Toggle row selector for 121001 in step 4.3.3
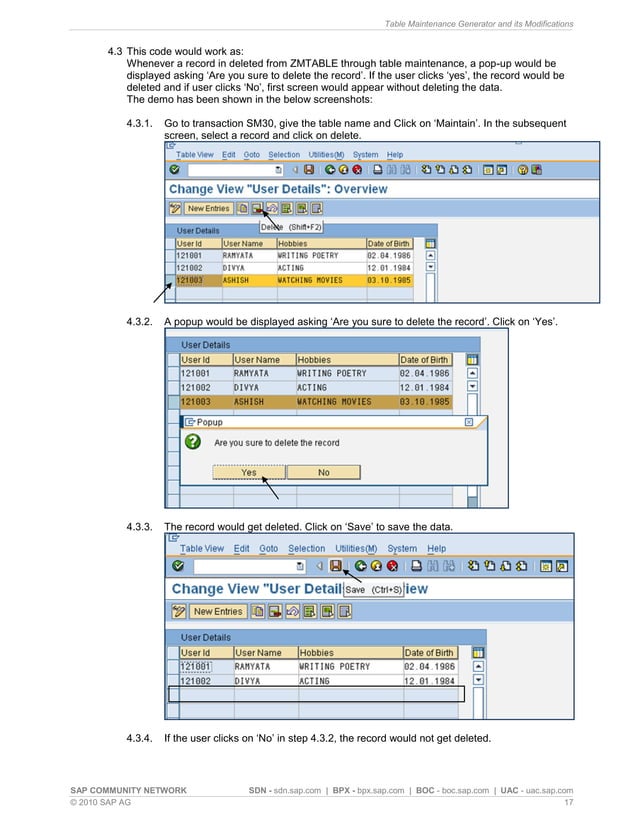The width and height of the screenshot is (638, 826). [x=174, y=667]
